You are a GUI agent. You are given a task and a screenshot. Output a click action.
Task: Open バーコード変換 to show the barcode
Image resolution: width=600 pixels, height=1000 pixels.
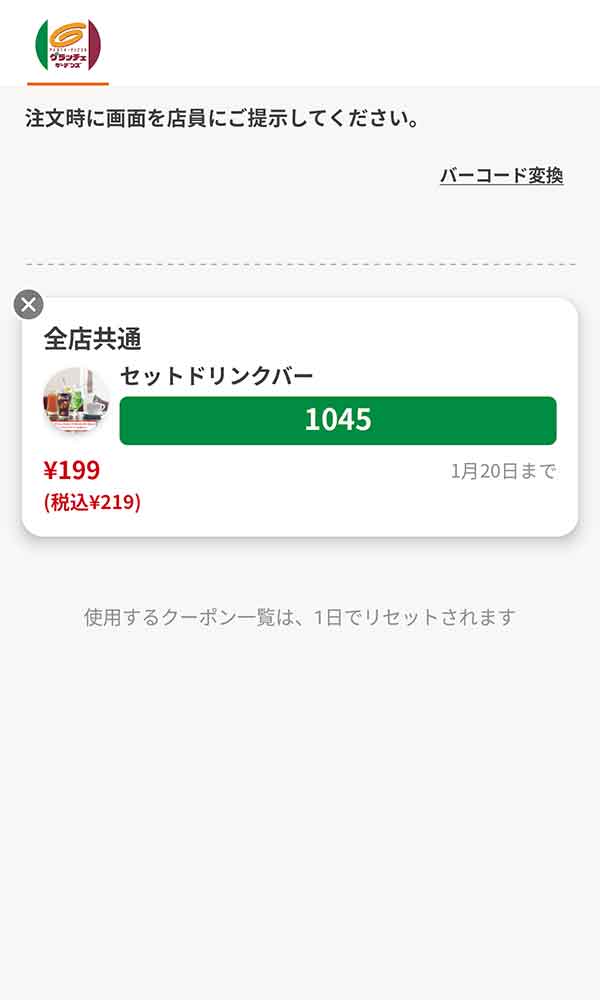click(502, 175)
